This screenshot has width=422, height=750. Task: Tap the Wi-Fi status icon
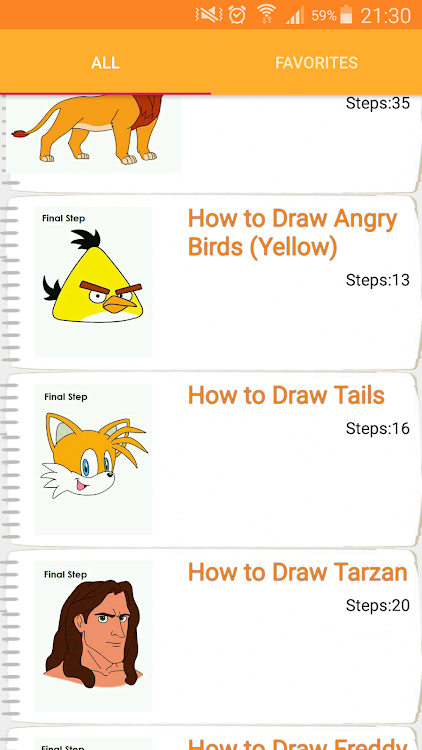[x=266, y=15]
